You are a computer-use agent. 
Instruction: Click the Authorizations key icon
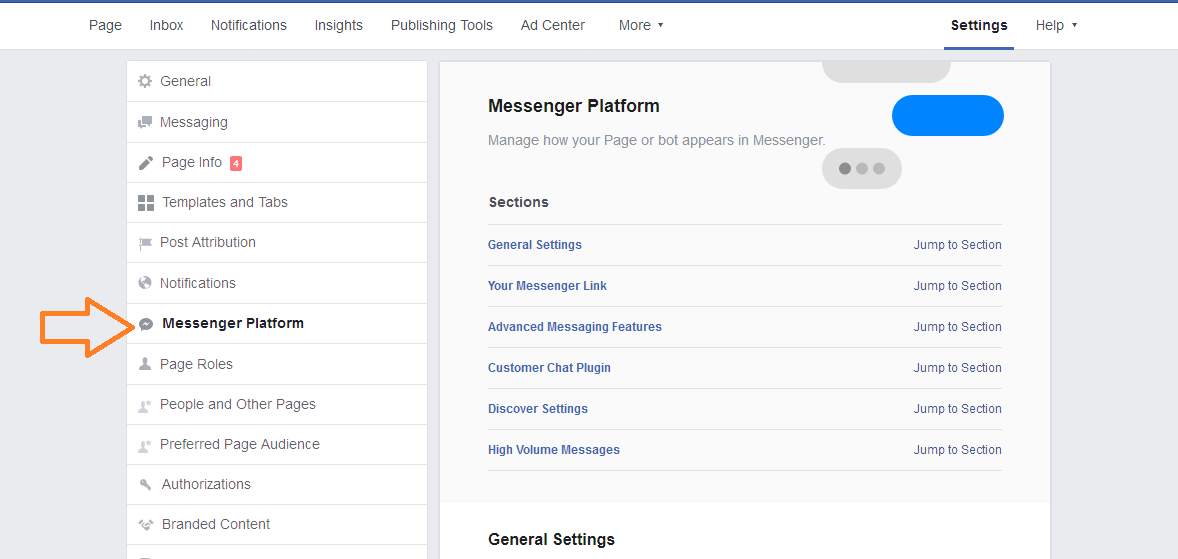pyautogui.click(x=146, y=485)
